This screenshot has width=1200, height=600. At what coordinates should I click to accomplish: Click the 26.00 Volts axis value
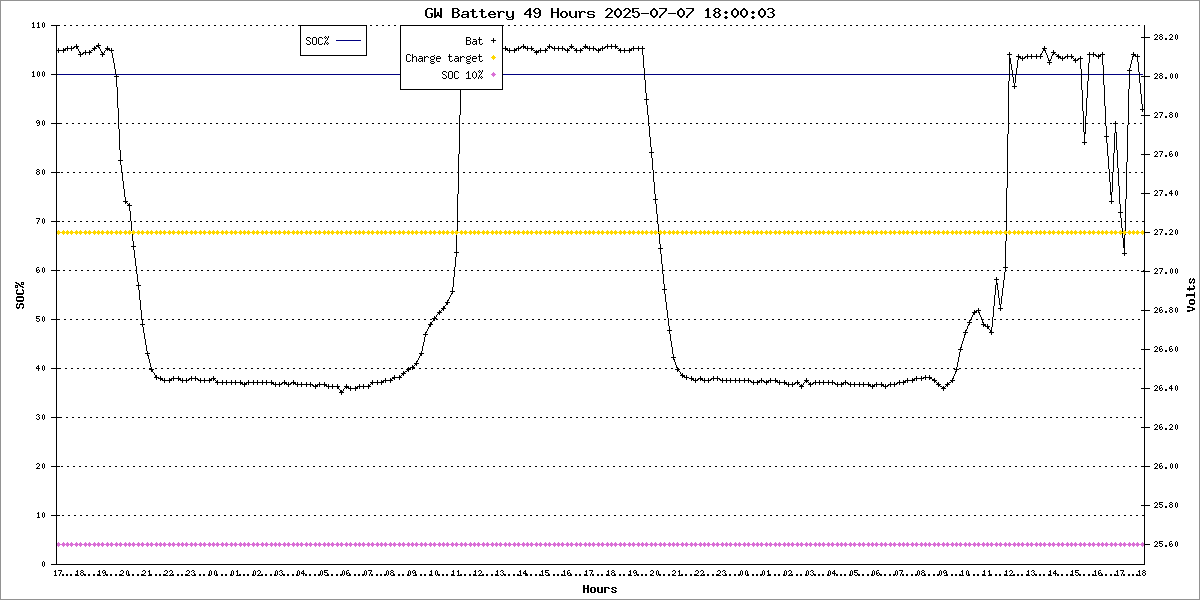[1166, 466]
